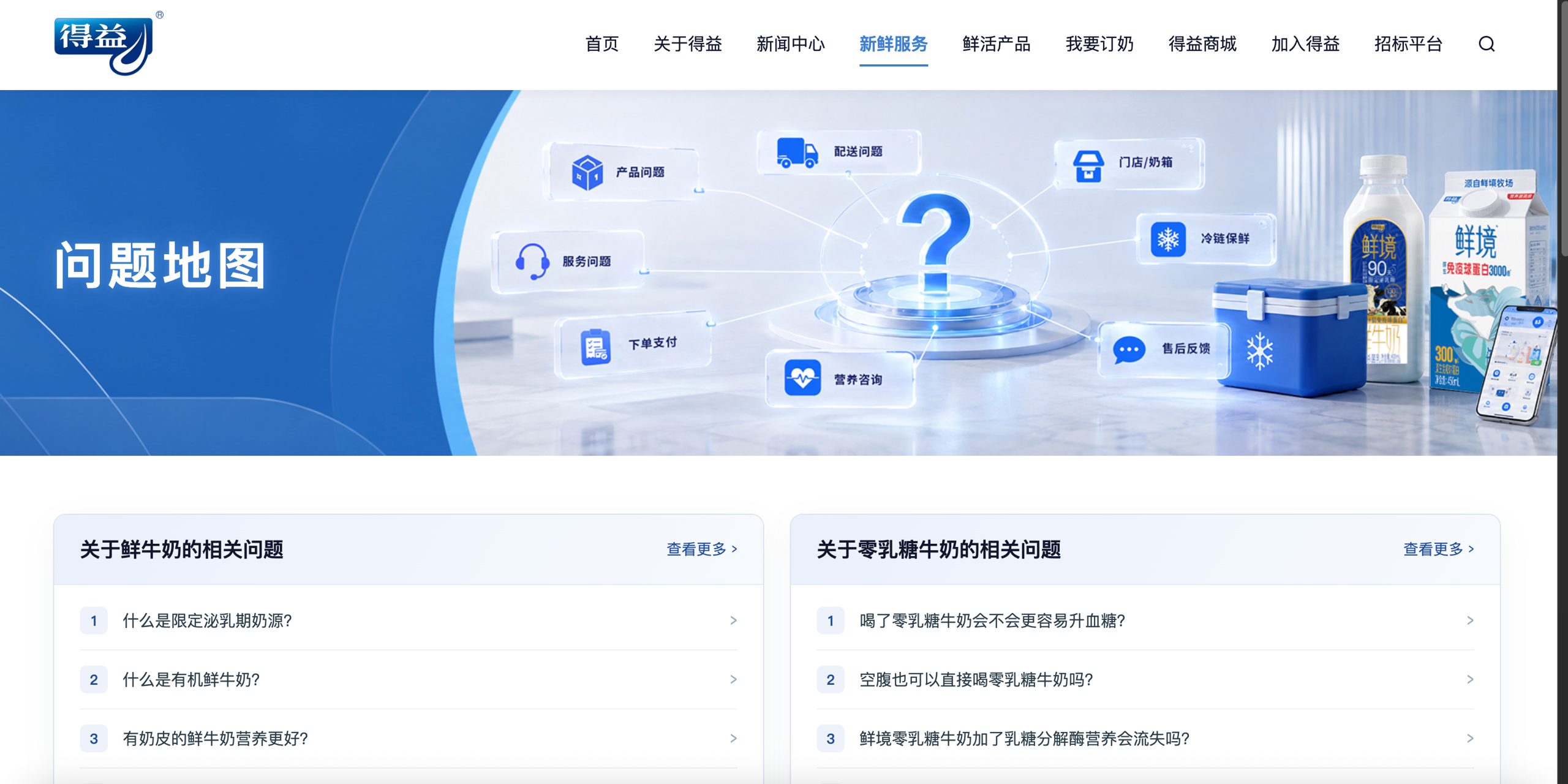
Task: Open 鲜活产品 in the navigation
Action: [996, 44]
